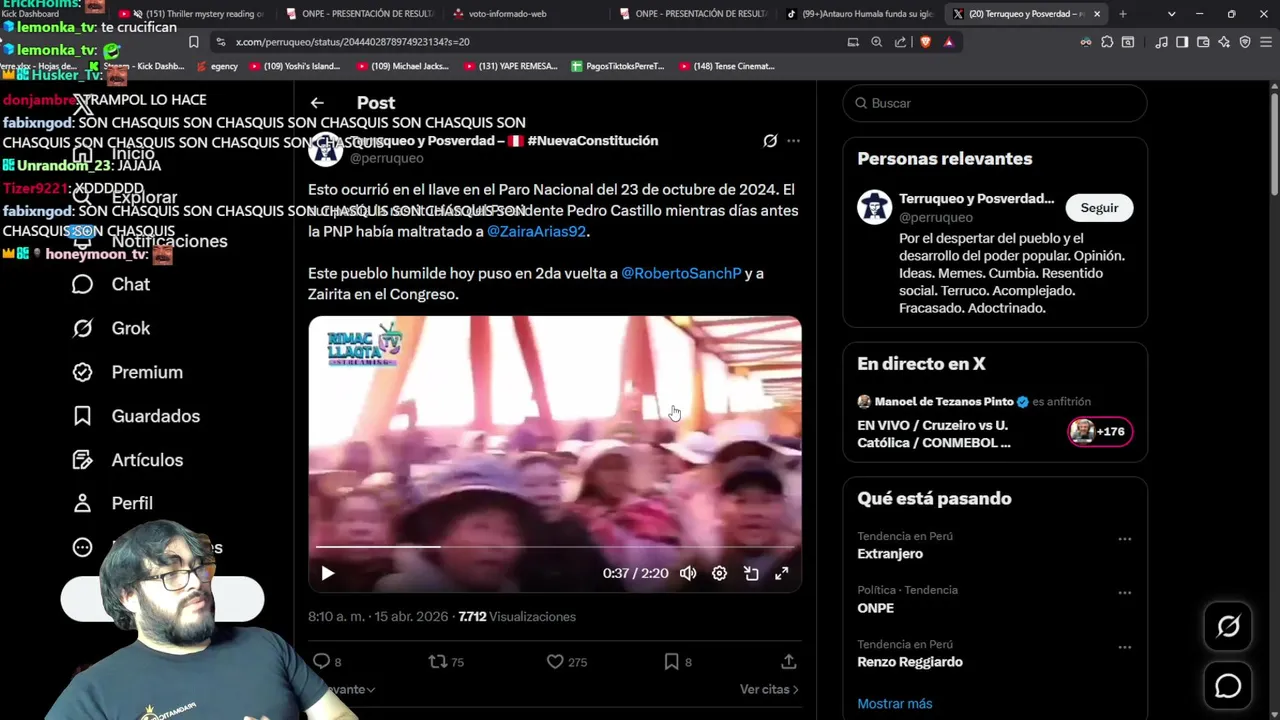This screenshot has height=720, width=1280.
Task: Open options for Renzo Reggiardo trend
Action: [1125, 647]
